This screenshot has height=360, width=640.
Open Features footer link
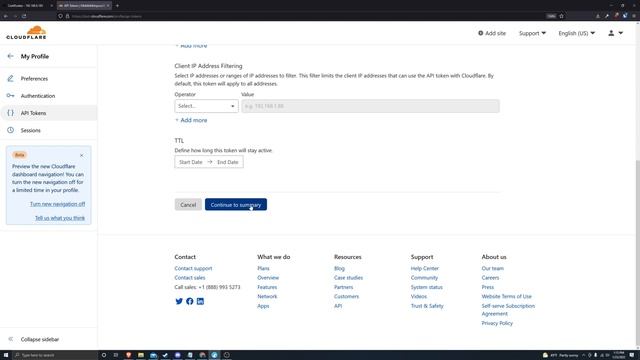(267, 287)
